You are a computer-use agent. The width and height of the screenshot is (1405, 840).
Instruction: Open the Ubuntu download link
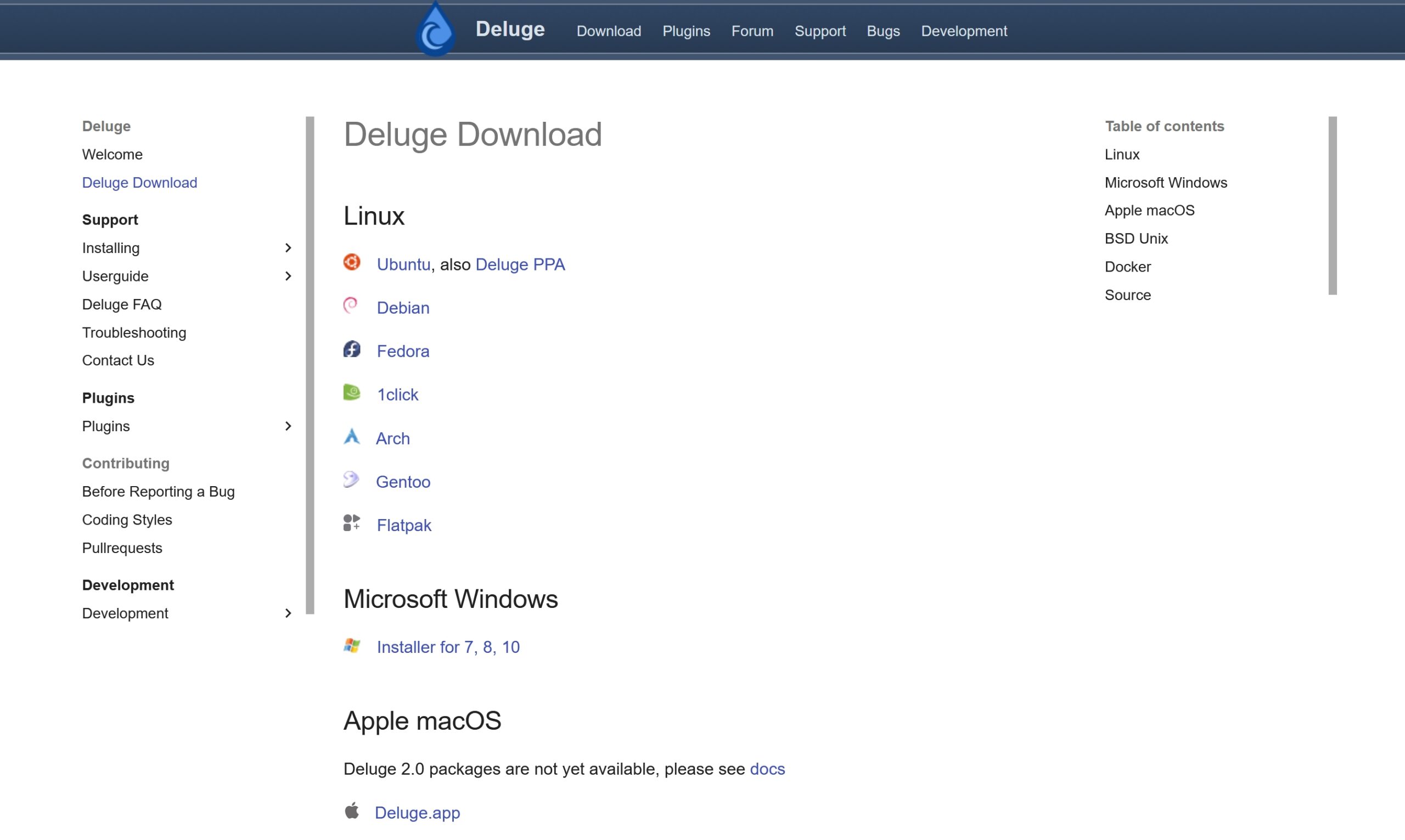pyautogui.click(x=403, y=264)
